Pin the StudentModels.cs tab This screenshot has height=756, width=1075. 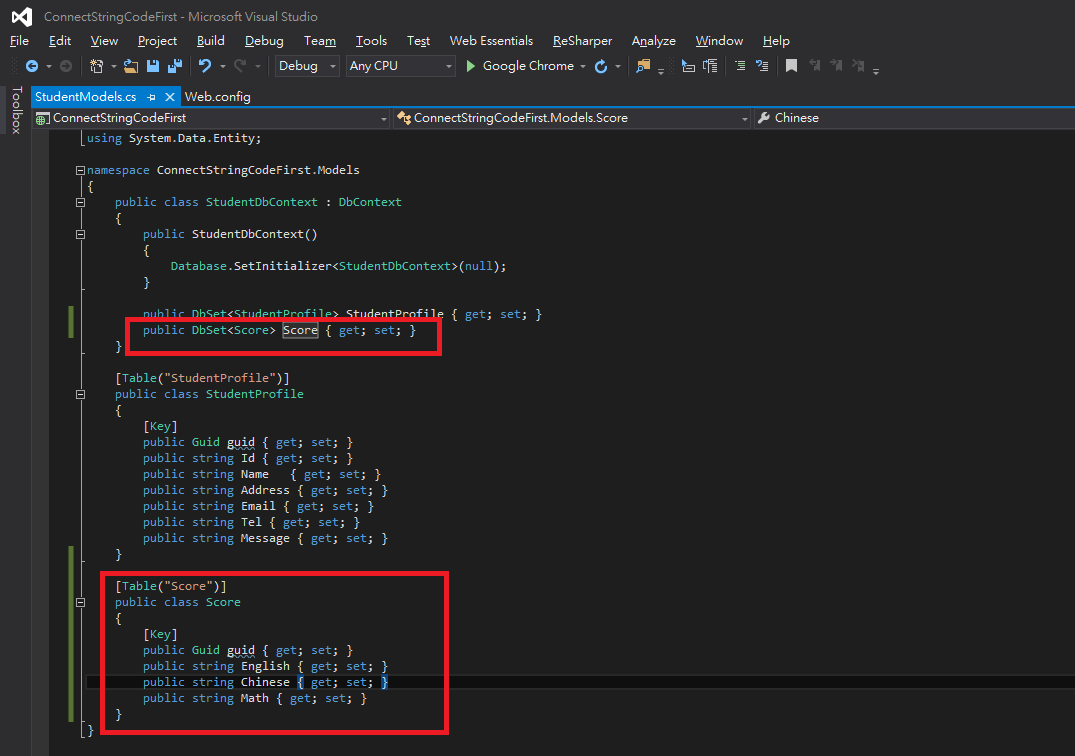tap(152, 97)
